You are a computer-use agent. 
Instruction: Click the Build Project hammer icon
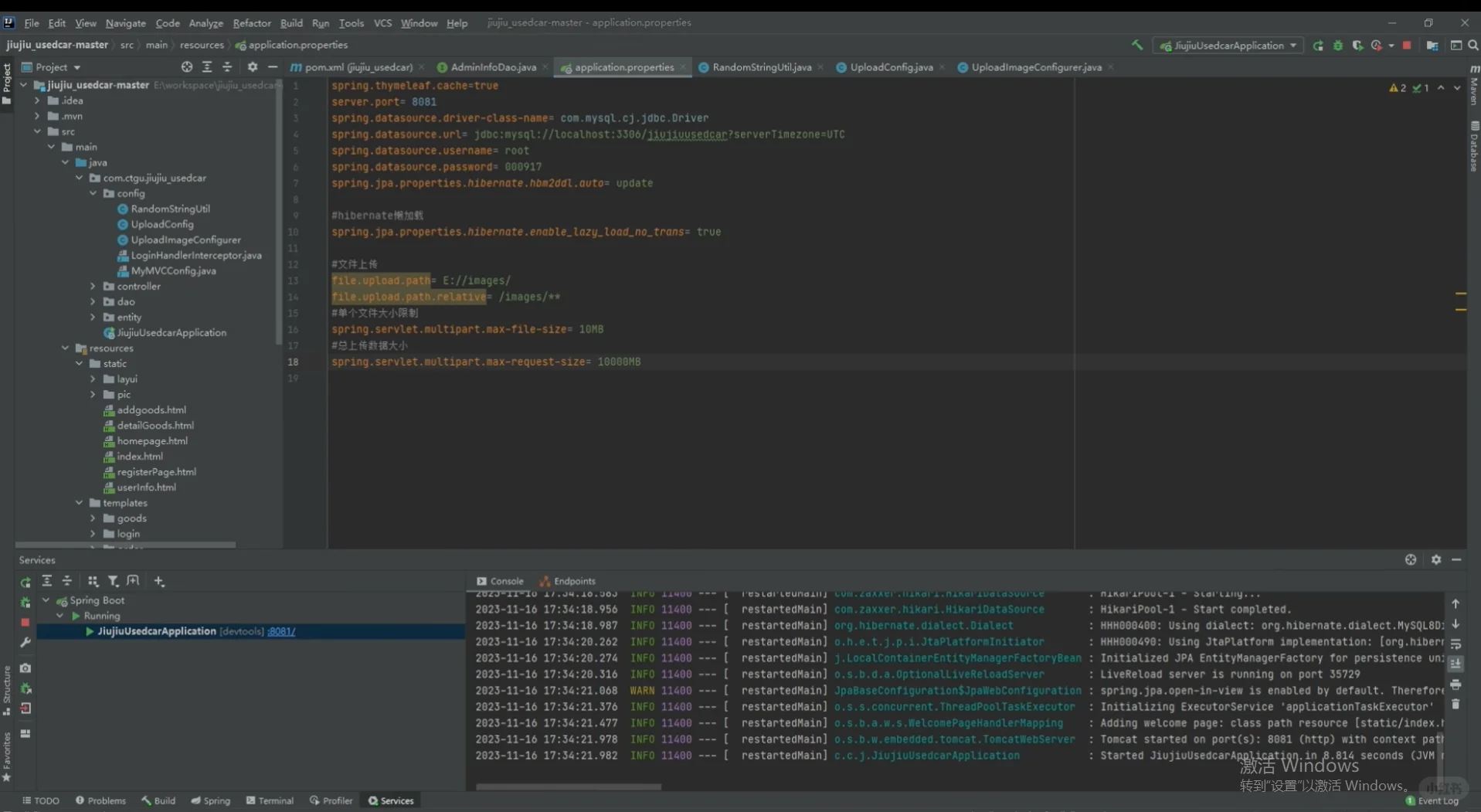click(1137, 46)
